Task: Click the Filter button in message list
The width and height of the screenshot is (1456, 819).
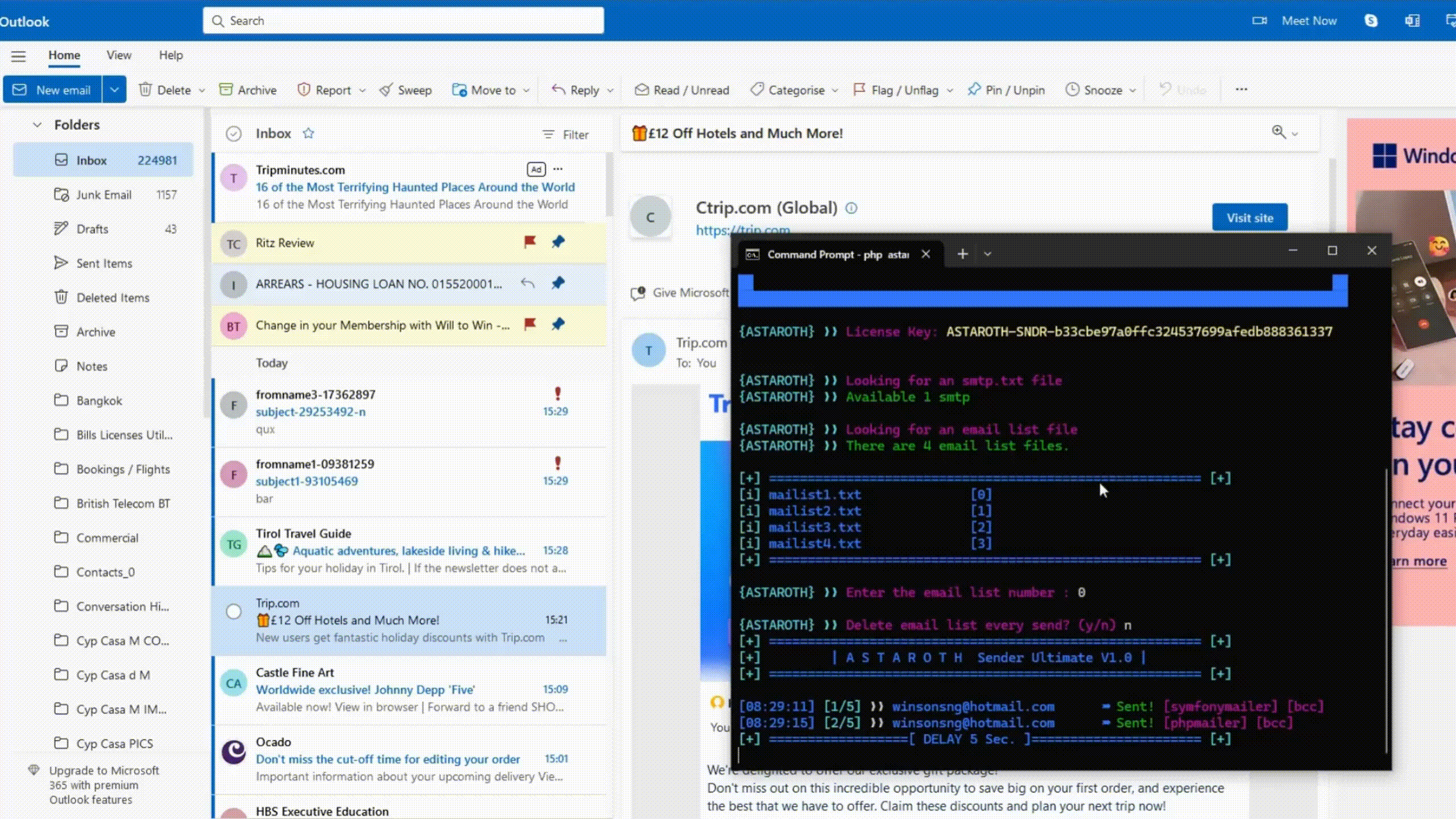Action: pyautogui.click(x=566, y=135)
